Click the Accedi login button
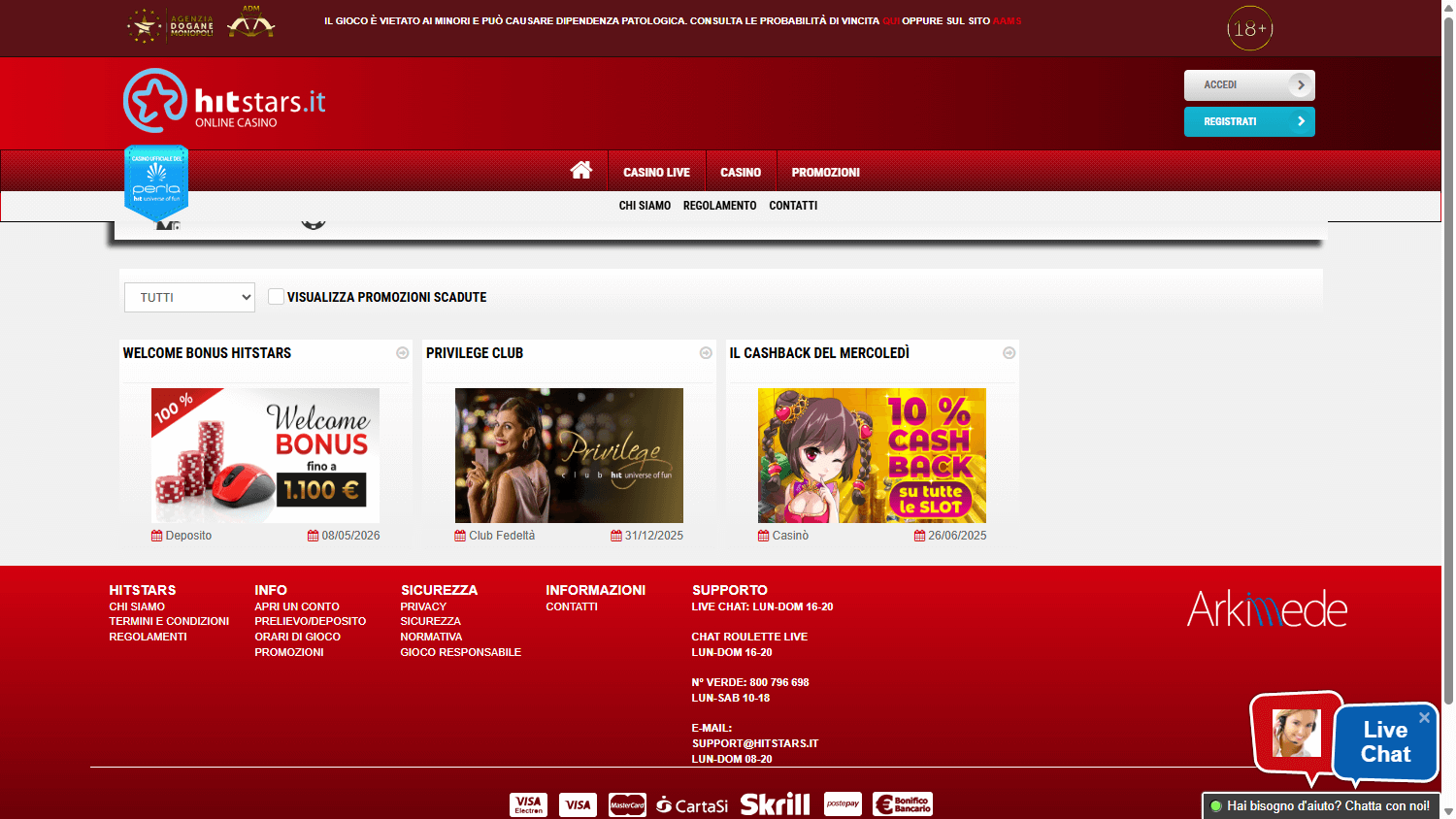 [1249, 85]
